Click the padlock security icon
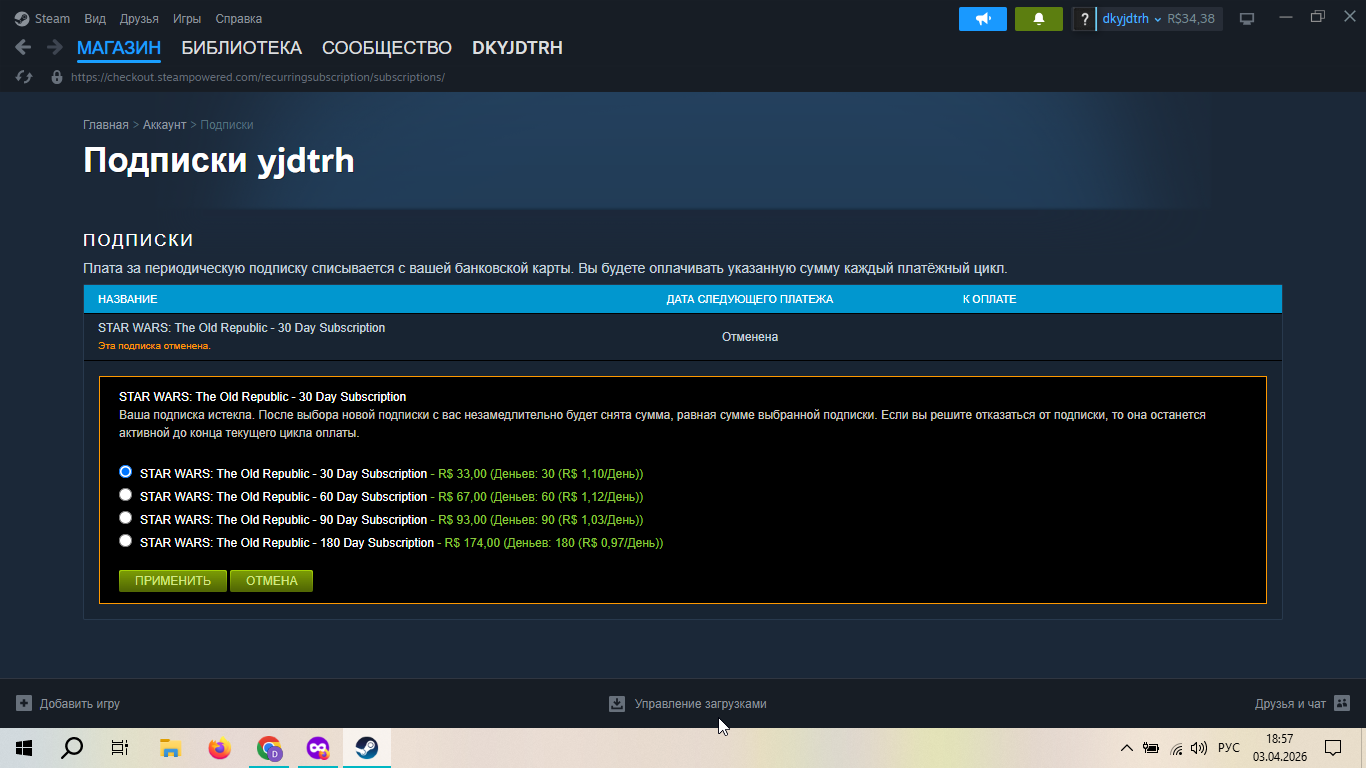 point(56,77)
